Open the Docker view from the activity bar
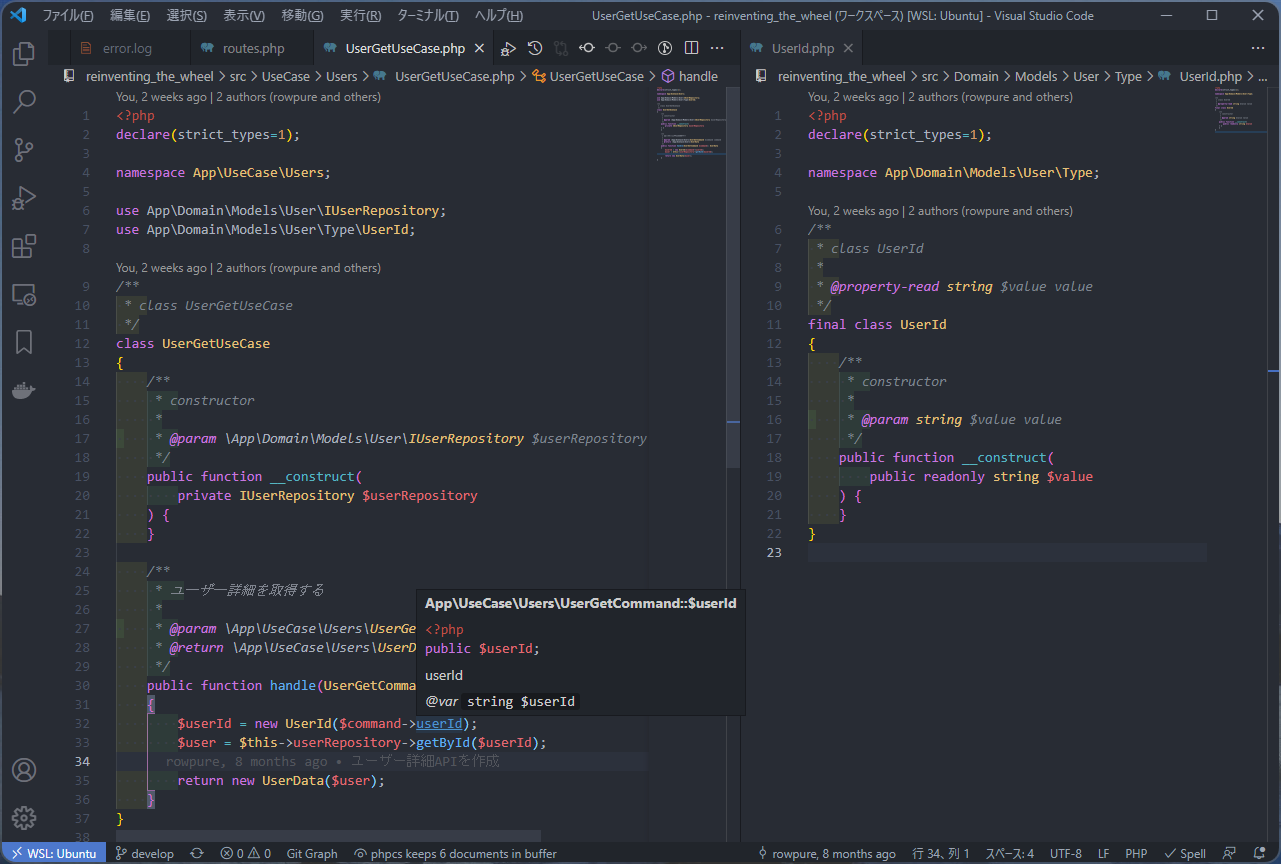 tap(23, 390)
